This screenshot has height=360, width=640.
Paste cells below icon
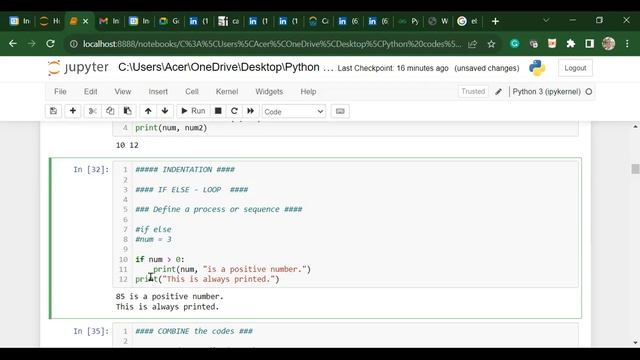127,111
